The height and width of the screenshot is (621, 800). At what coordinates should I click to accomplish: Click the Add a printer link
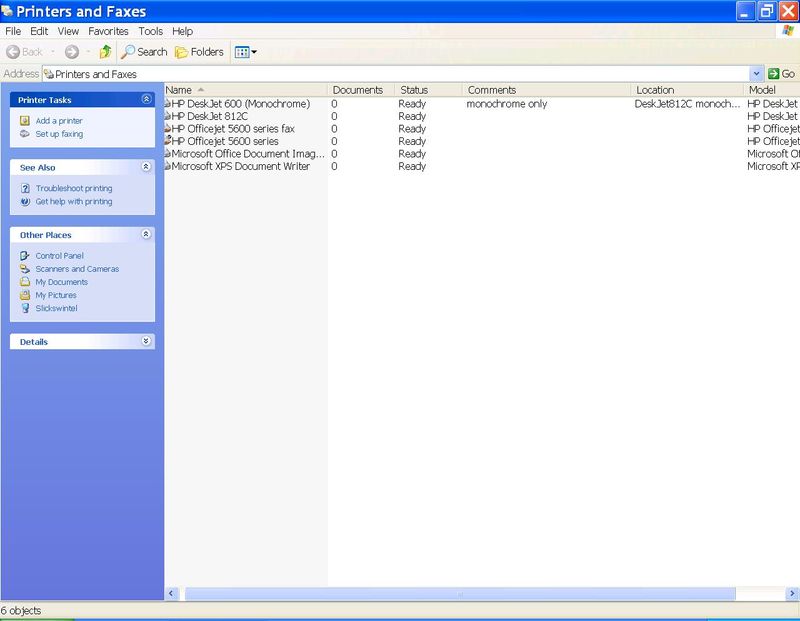(x=59, y=121)
